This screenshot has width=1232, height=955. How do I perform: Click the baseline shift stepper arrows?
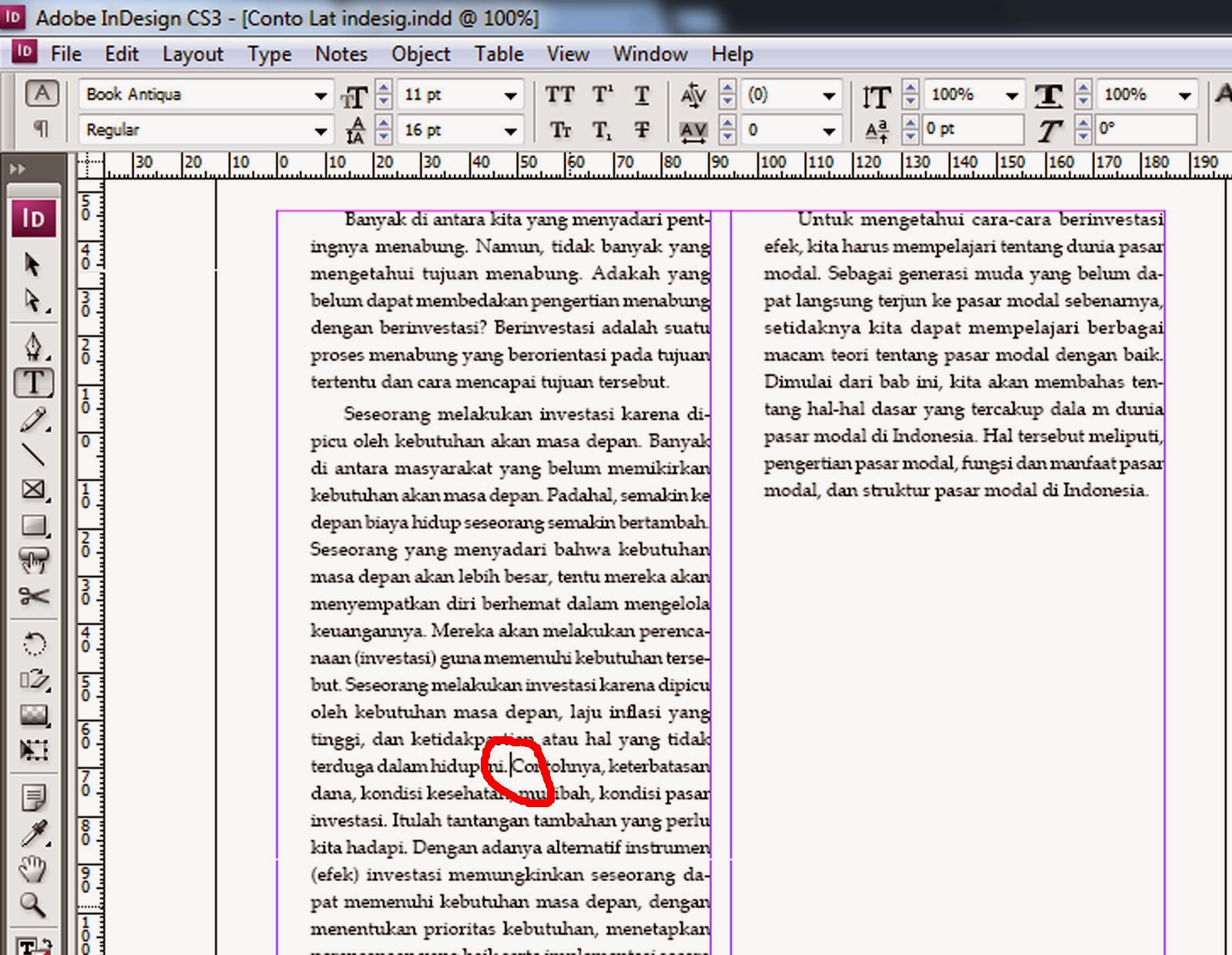(x=911, y=130)
